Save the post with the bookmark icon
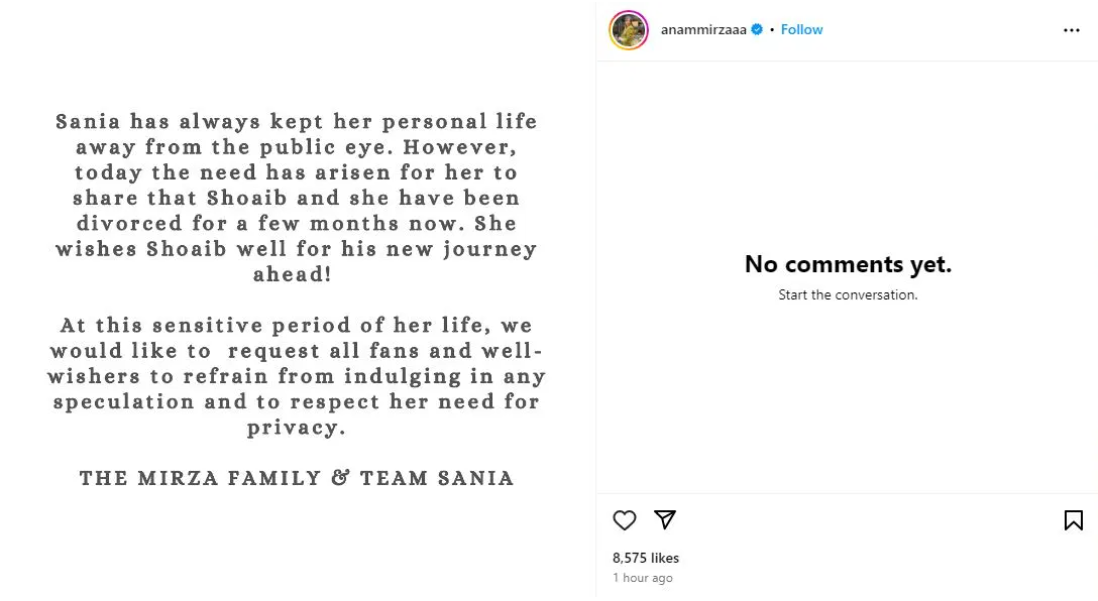 coord(1072,520)
